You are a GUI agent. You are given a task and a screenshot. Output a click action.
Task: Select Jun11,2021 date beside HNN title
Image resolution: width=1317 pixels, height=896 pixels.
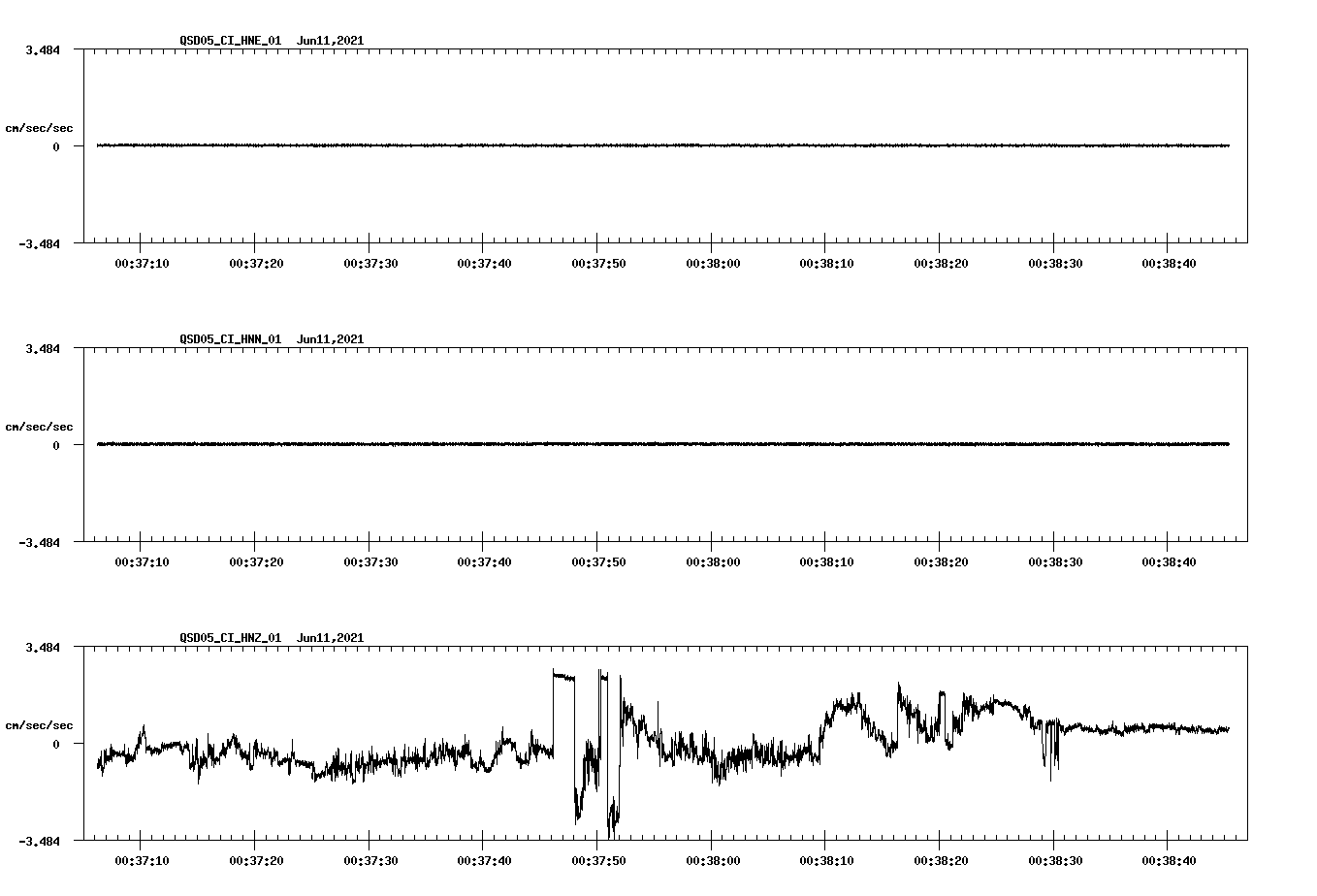click(331, 339)
